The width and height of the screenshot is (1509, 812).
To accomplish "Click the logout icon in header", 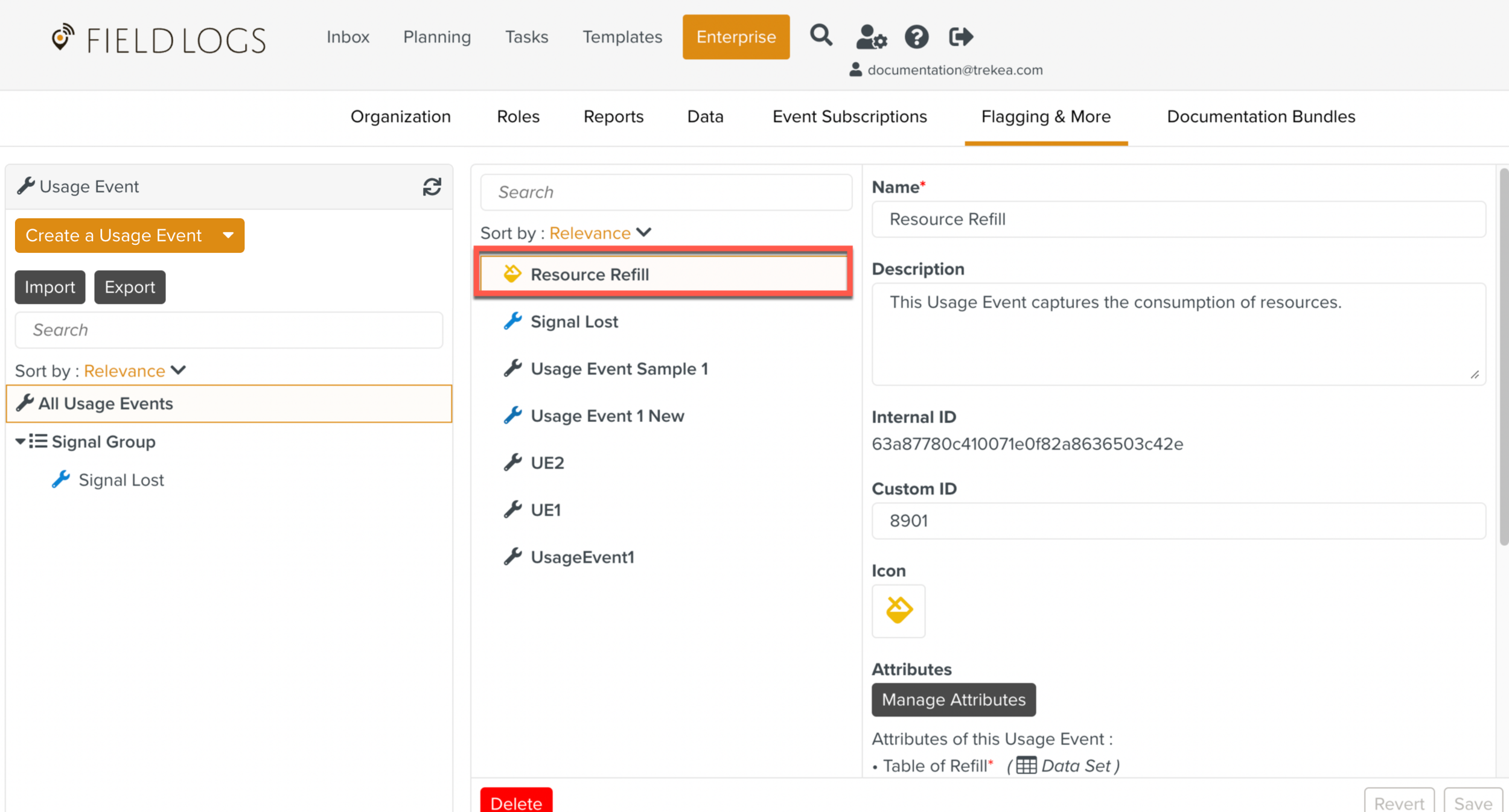I will [960, 37].
